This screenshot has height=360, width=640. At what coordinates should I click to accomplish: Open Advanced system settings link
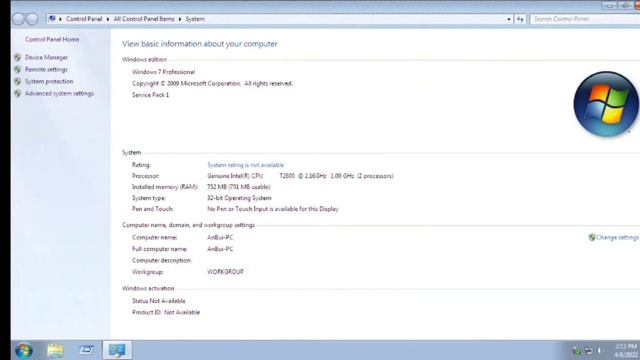click(x=59, y=93)
